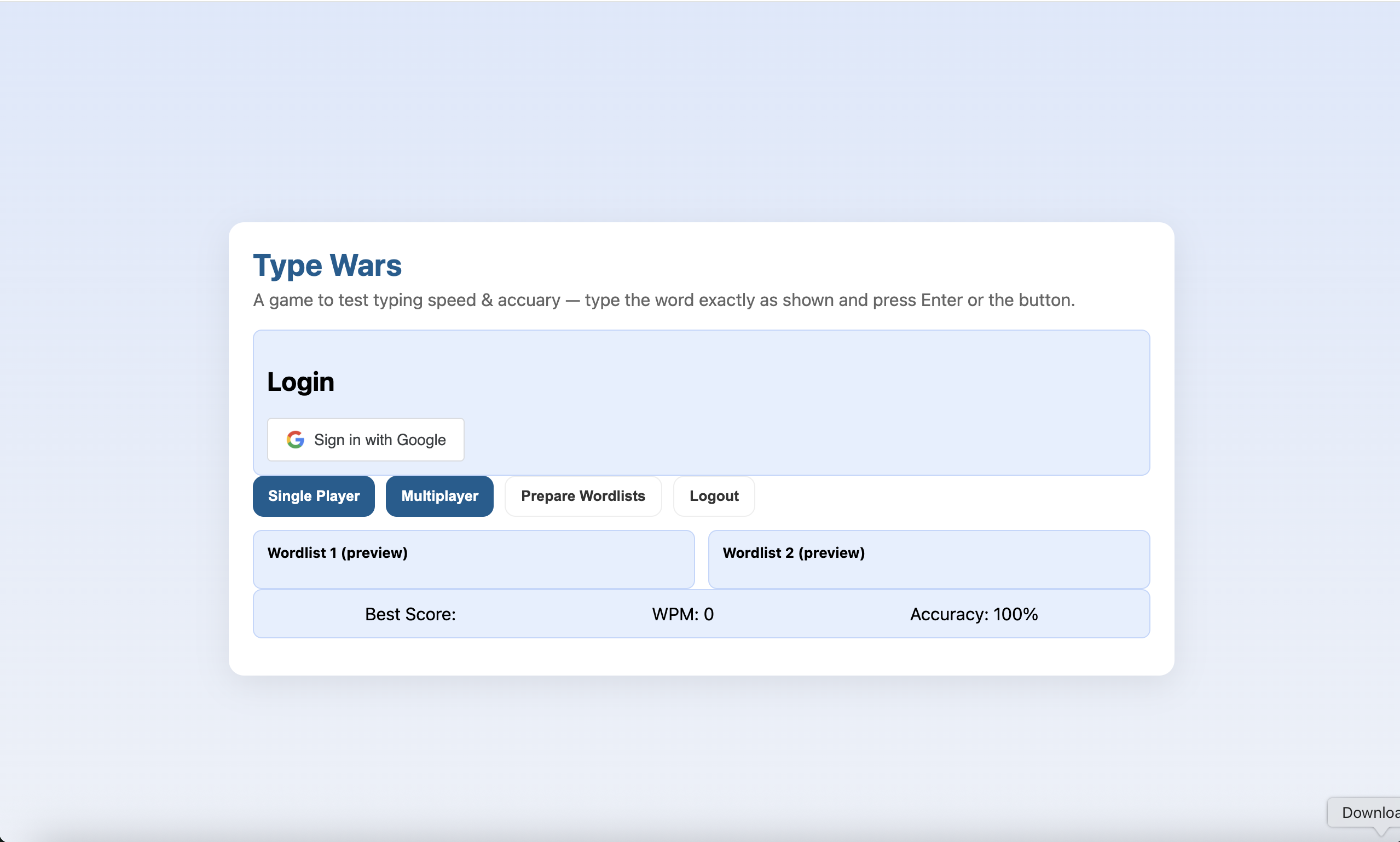Image resolution: width=1400 pixels, height=842 pixels.
Task: Logout of Type Wars
Action: 713,495
